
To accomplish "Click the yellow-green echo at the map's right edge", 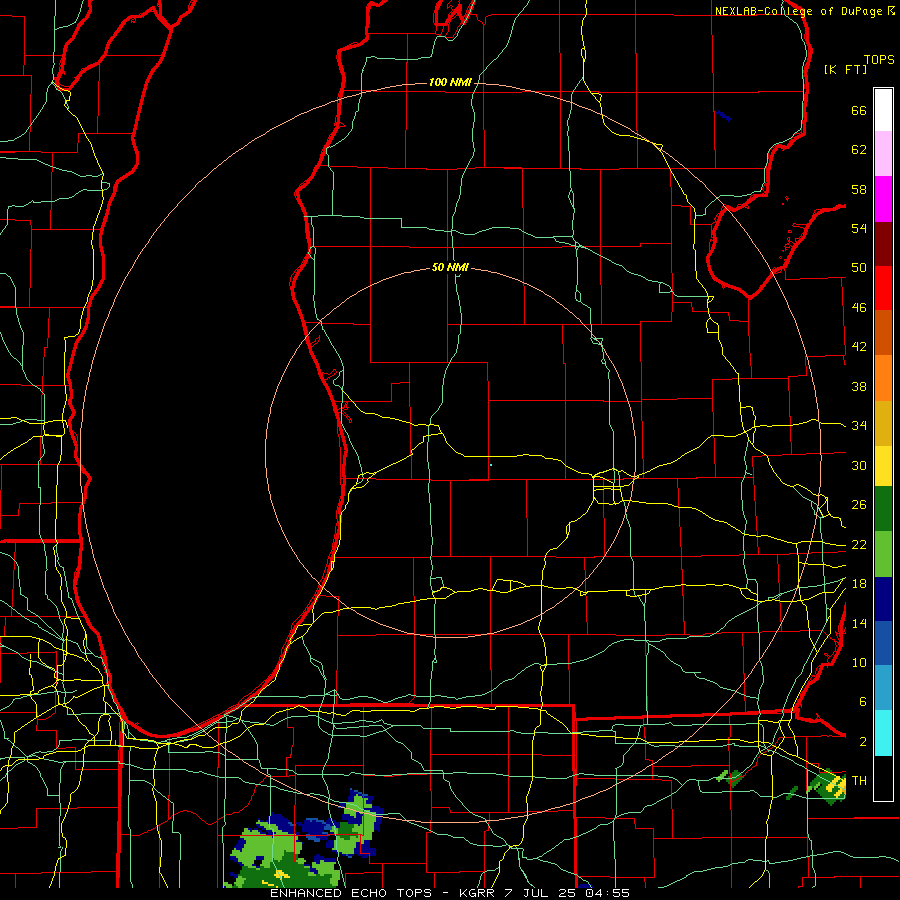I will coord(828,787).
